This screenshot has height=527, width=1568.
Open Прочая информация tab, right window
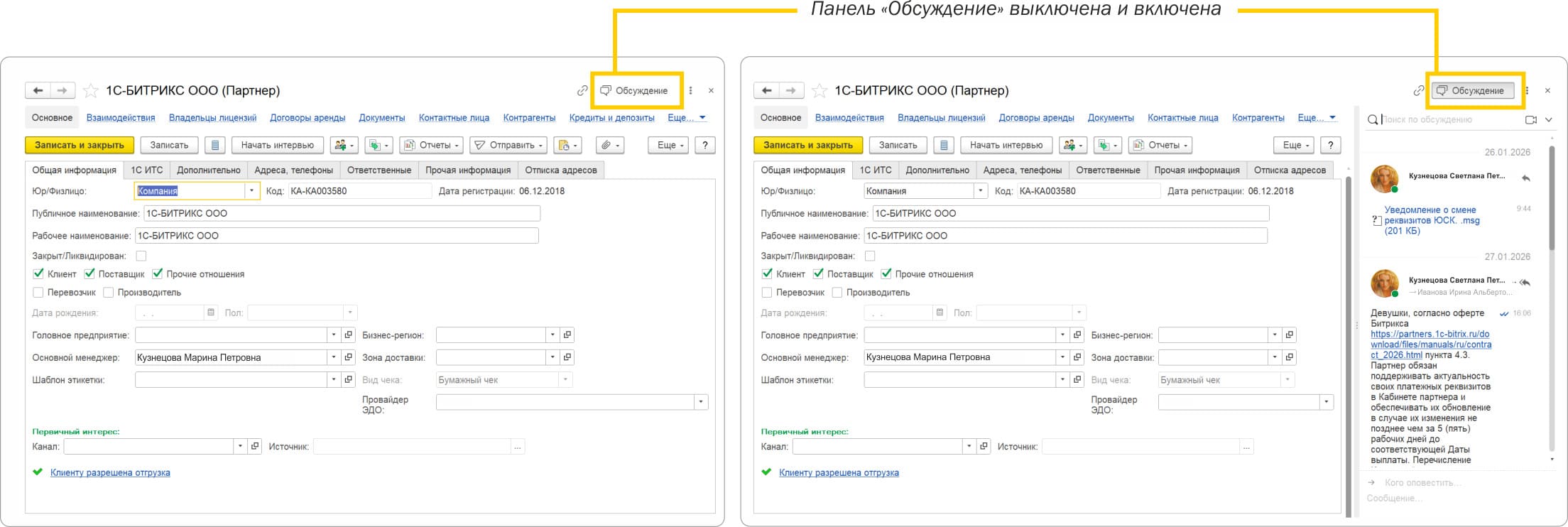[1197, 170]
